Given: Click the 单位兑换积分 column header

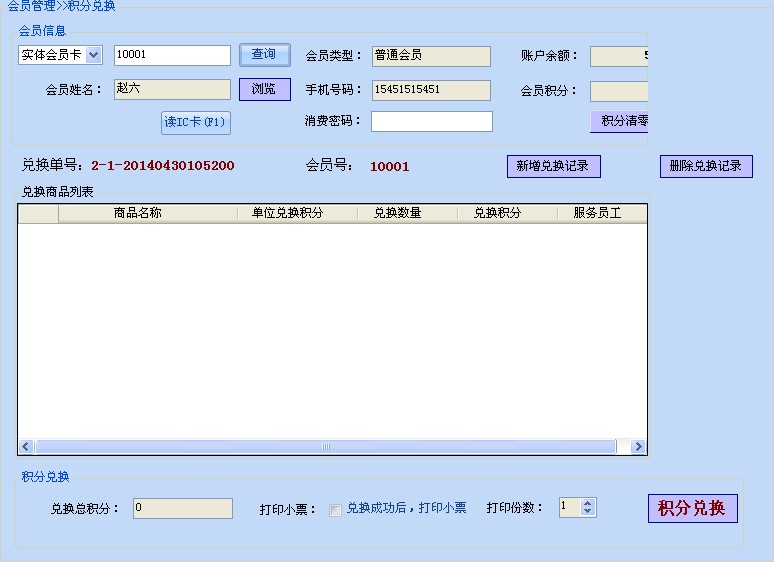Looking at the screenshot, I should pos(297,213).
